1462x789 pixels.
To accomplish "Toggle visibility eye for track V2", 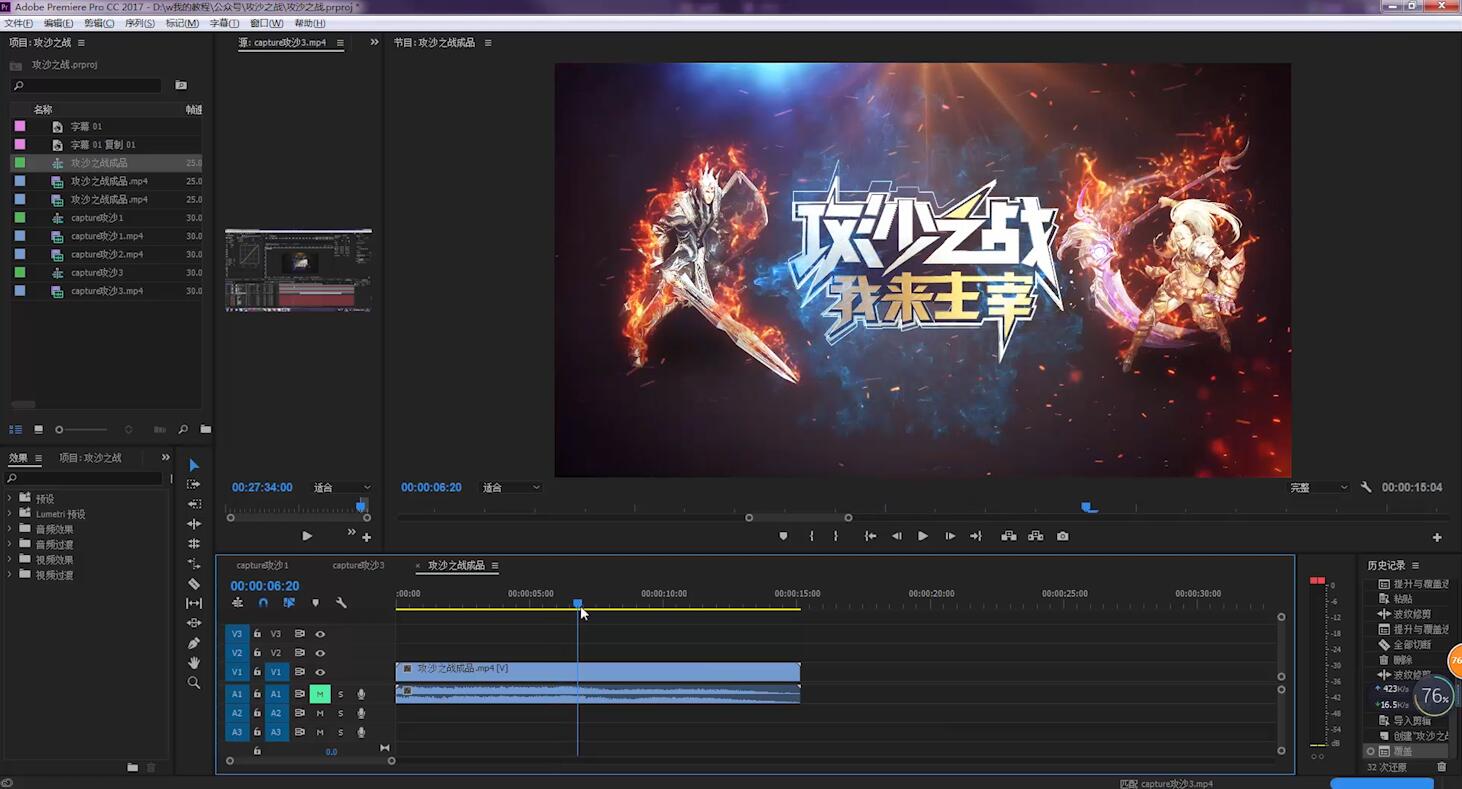I will click(320, 653).
